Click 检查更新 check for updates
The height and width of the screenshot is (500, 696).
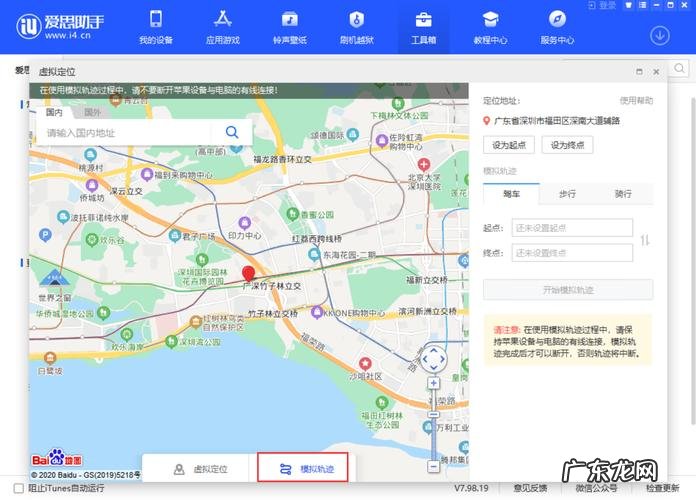pos(662,488)
